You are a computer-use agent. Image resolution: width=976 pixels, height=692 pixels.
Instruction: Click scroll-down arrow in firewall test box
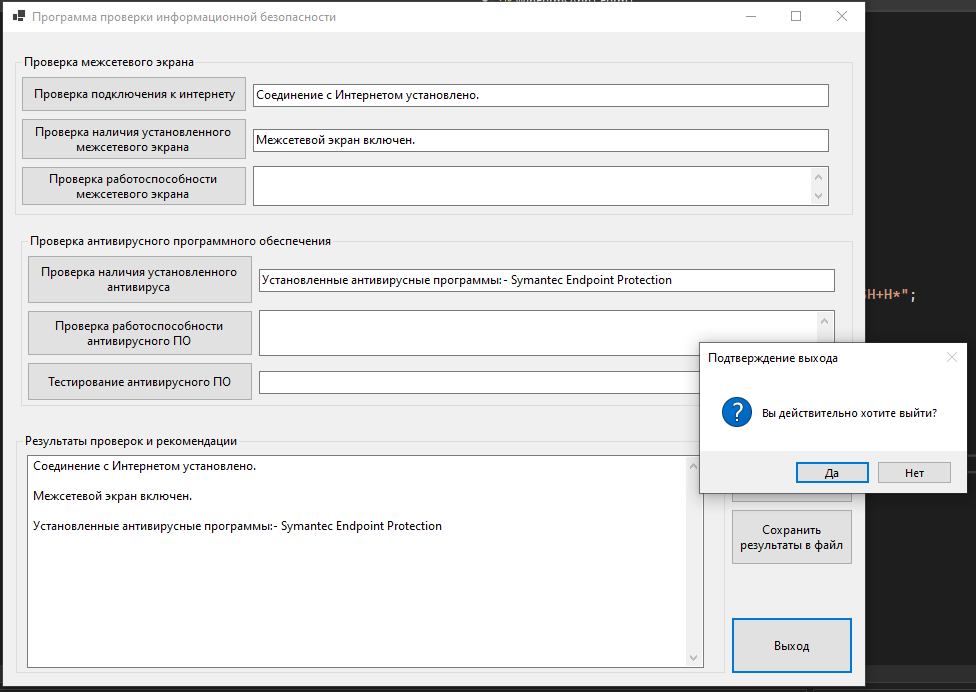[819, 195]
